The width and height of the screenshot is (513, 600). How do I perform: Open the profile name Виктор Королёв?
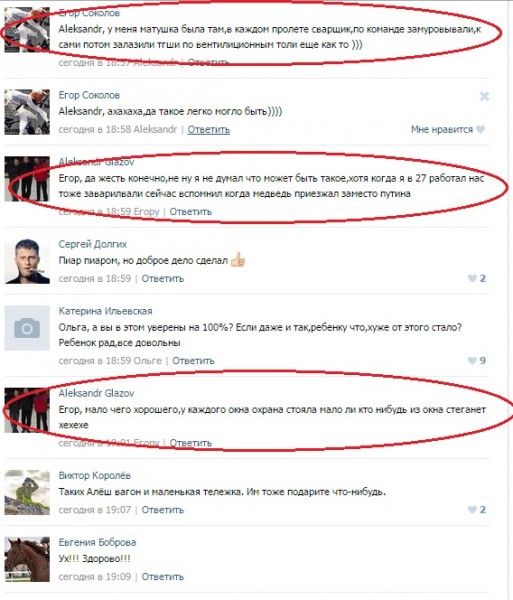click(x=94, y=476)
